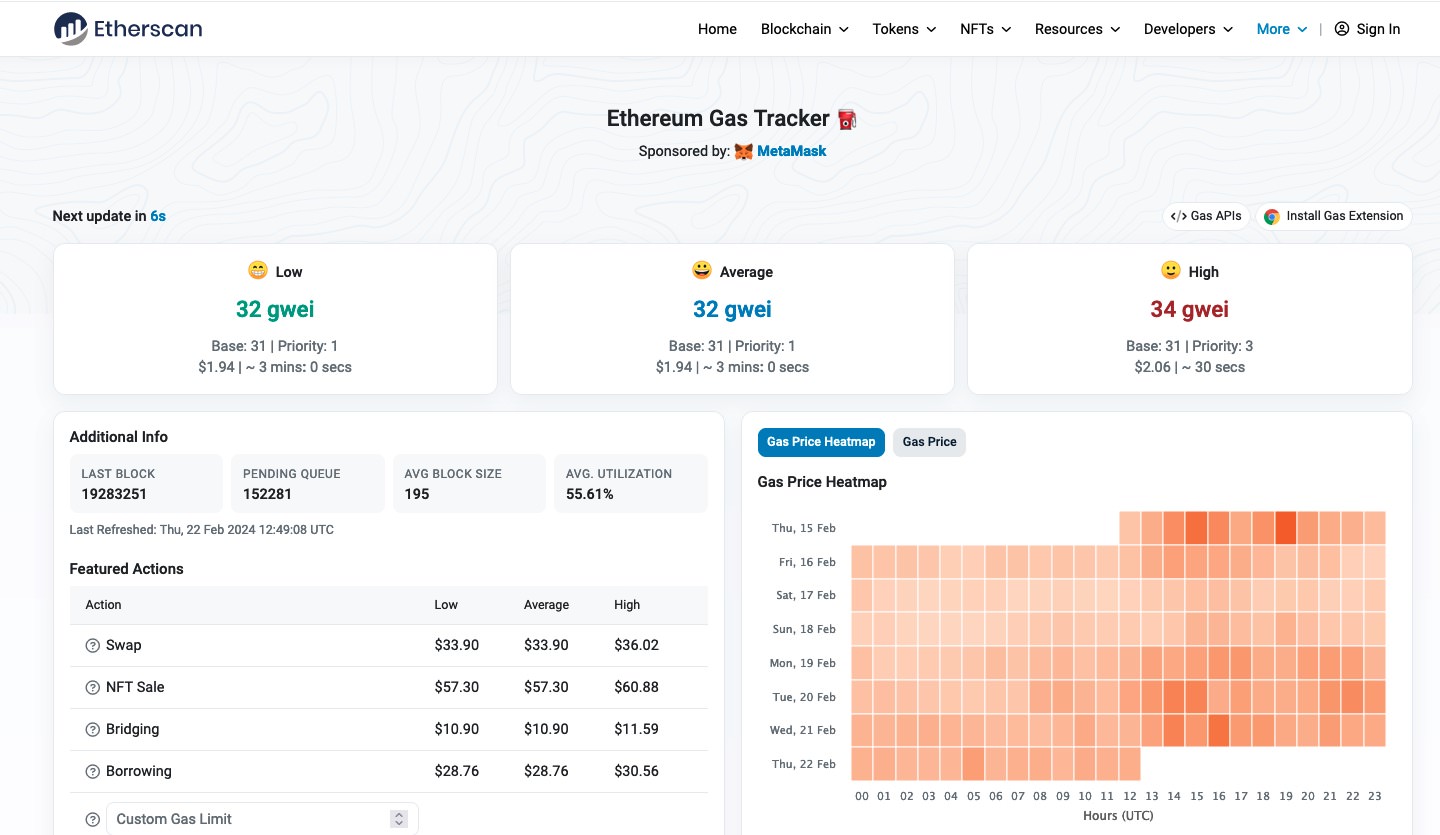Click the Bridging average price $10.90
Screen dimensions: 1440x835
[546, 729]
